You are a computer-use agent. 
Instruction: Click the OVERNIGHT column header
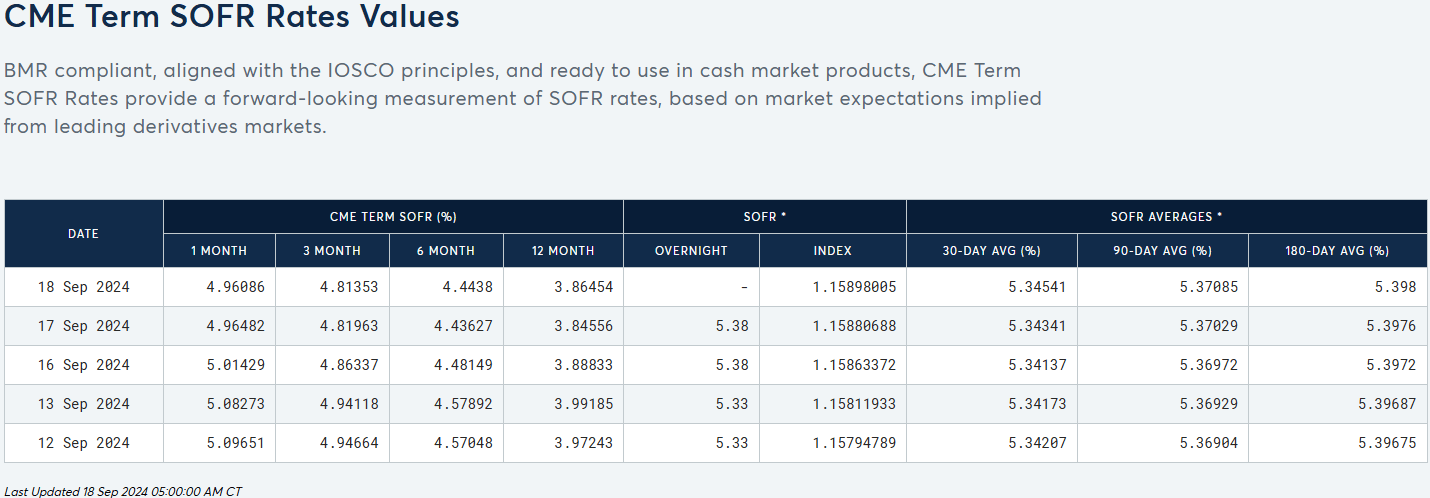click(x=691, y=251)
